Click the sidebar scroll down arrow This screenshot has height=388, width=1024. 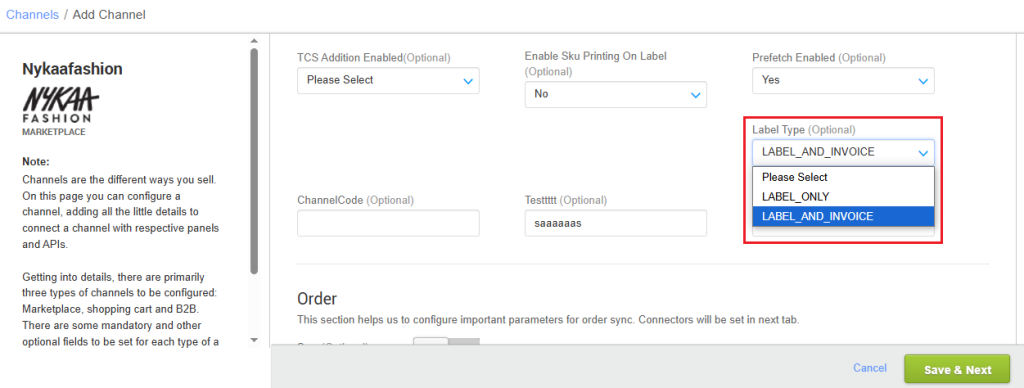tap(254, 340)
